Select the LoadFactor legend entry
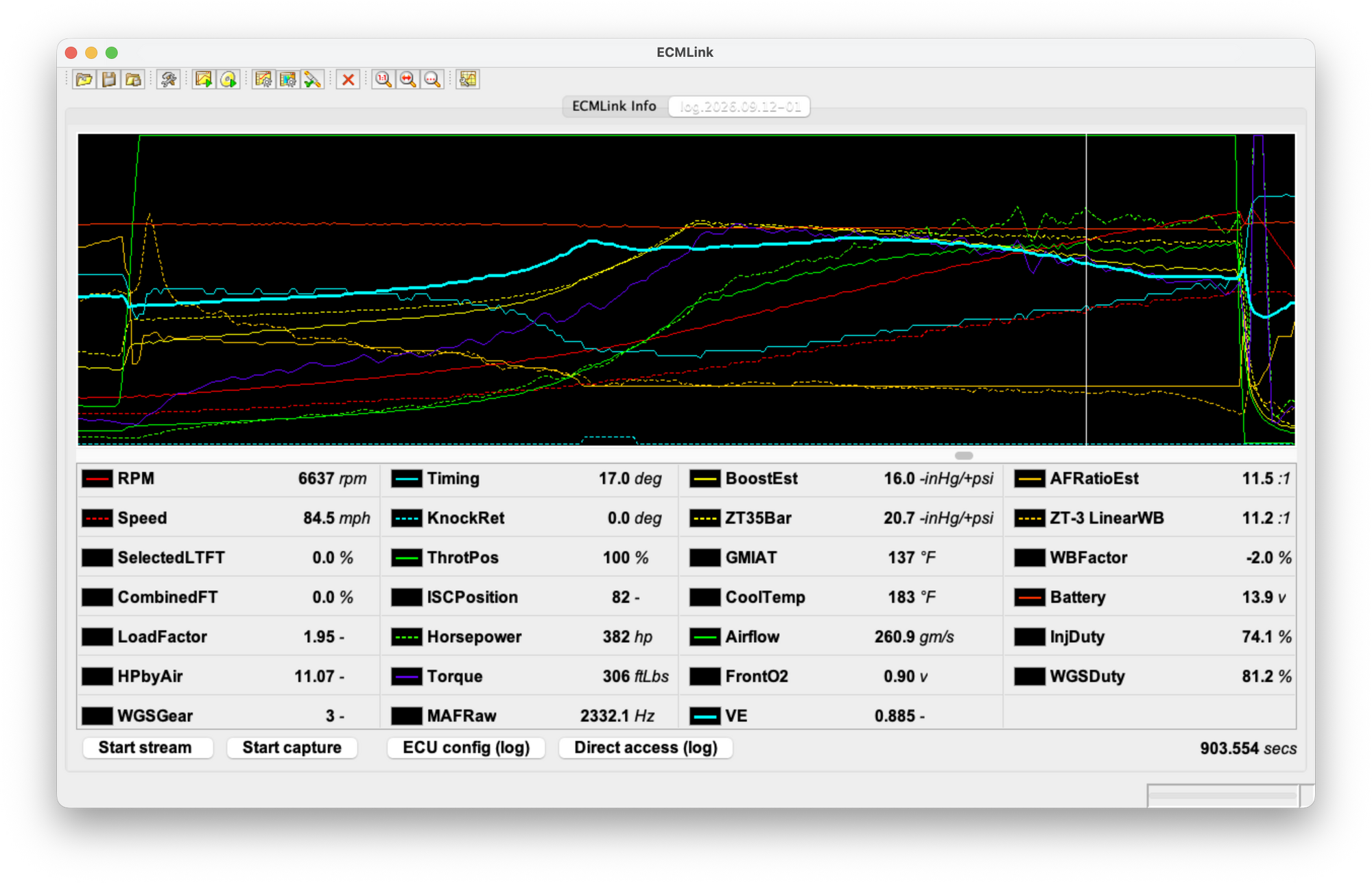This screenshot has height=883, width=1372. click(x=228, y=637)
